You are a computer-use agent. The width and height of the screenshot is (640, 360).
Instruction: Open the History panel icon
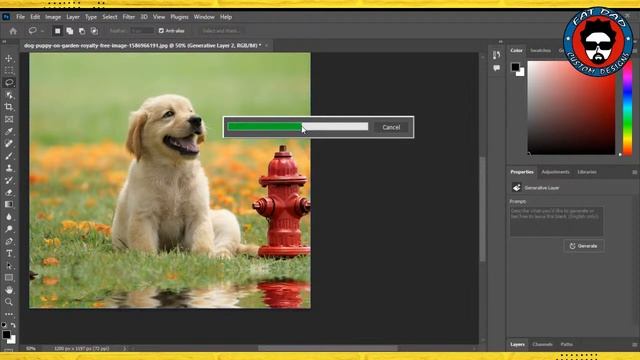[496, 55]
